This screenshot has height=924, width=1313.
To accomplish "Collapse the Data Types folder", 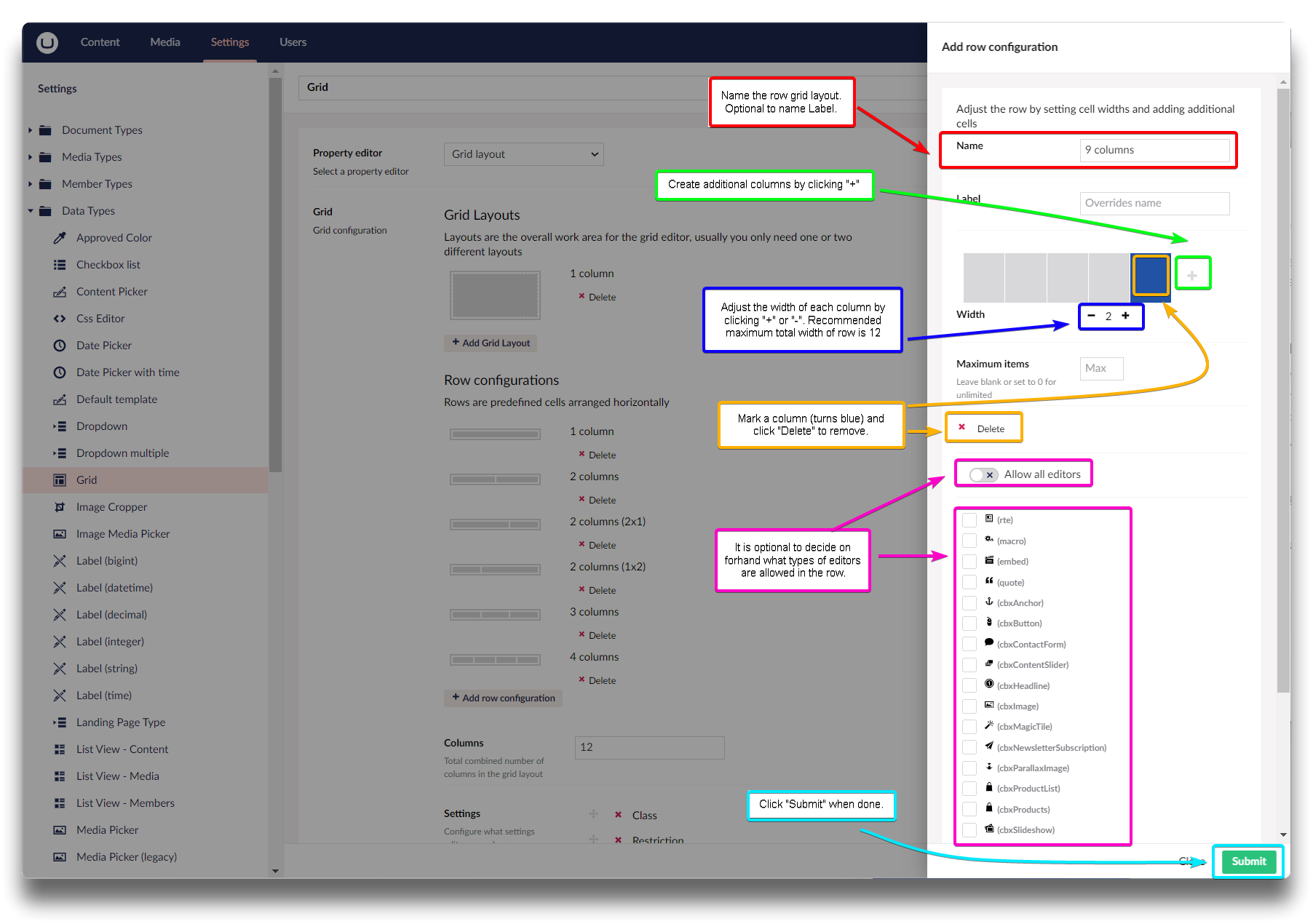I will [x=30, y=211].
